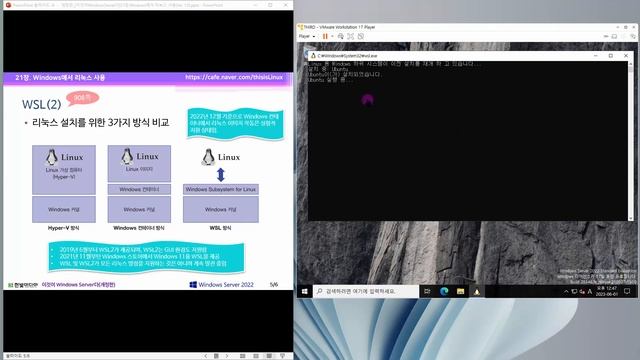Send Ctrl+Alt+Del to the virtual machine

[340, 36]
